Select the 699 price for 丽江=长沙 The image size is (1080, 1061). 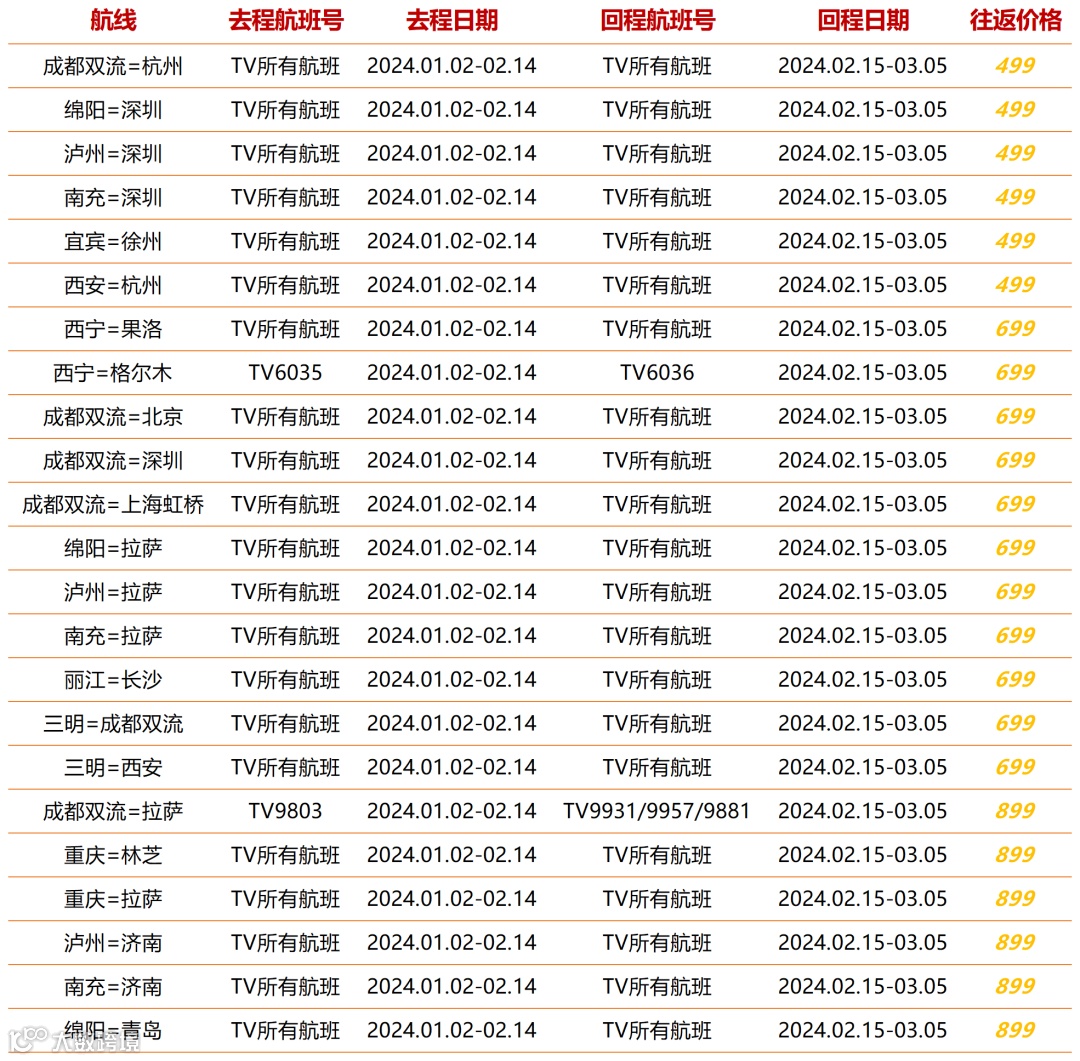click(x=1015, y=679)
